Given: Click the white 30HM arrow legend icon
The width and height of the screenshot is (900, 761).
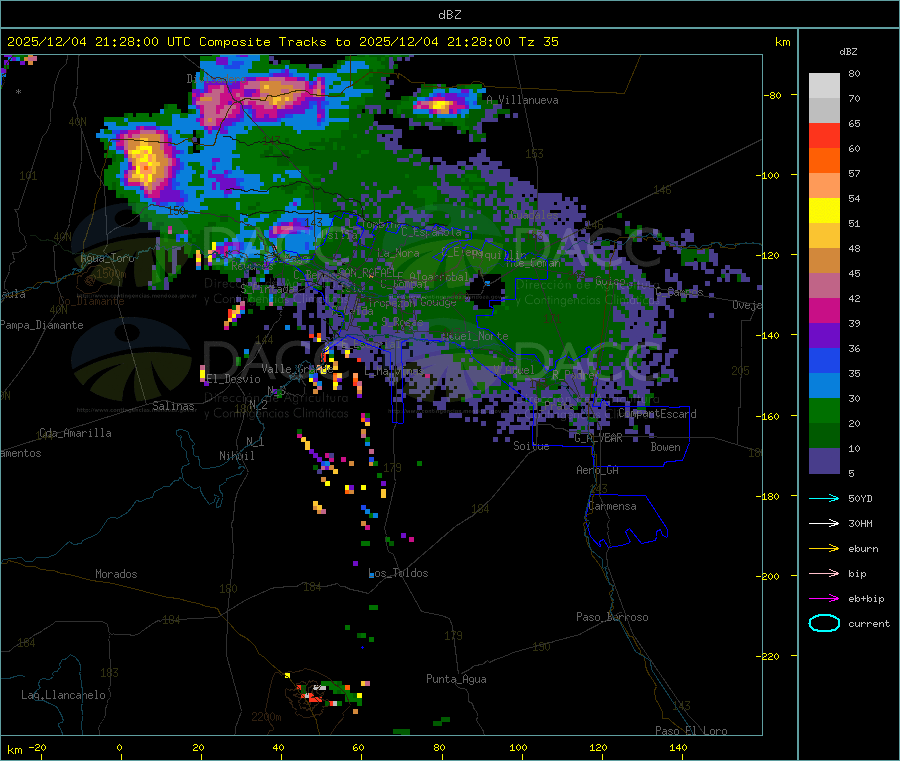Looking at the screenshot, I should coord(824,523).
